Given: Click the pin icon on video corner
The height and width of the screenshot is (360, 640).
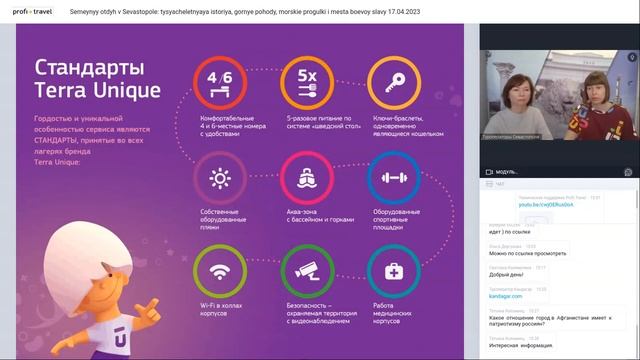Looking at the screenshot, I should tap(632, 58).
